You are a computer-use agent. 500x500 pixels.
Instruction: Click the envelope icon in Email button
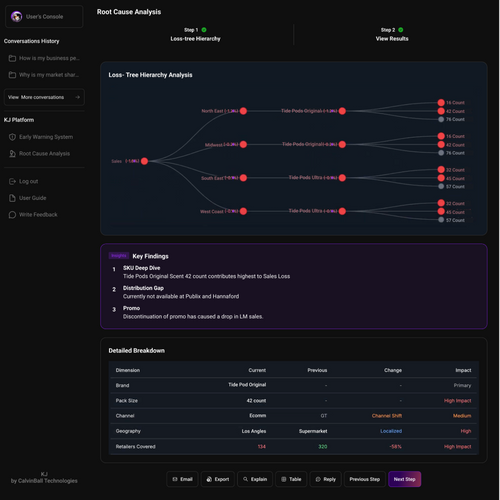coord(175,479)
